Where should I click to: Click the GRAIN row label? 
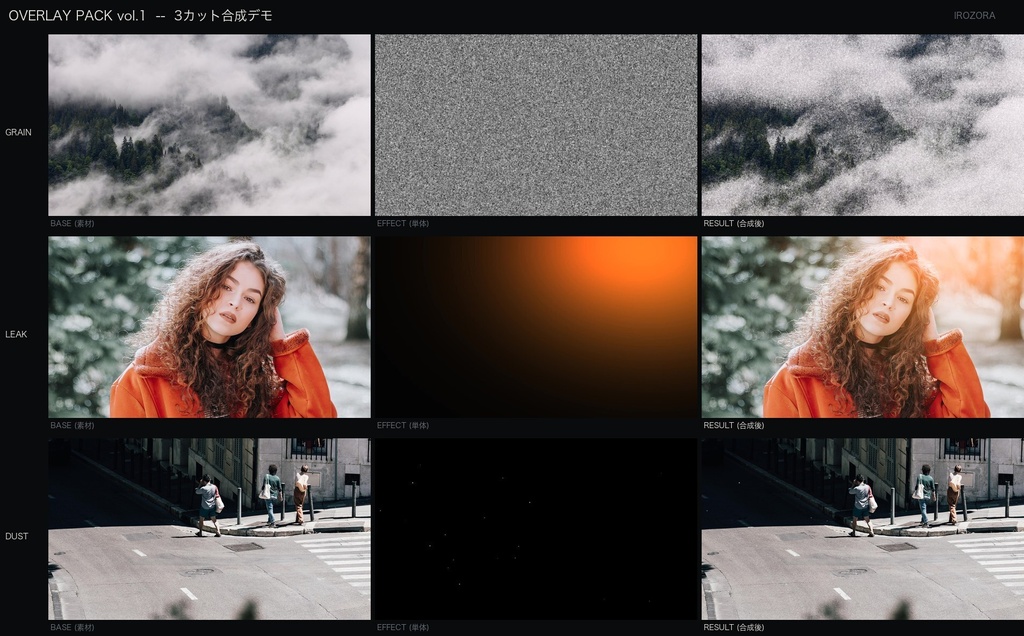(18, 132)
